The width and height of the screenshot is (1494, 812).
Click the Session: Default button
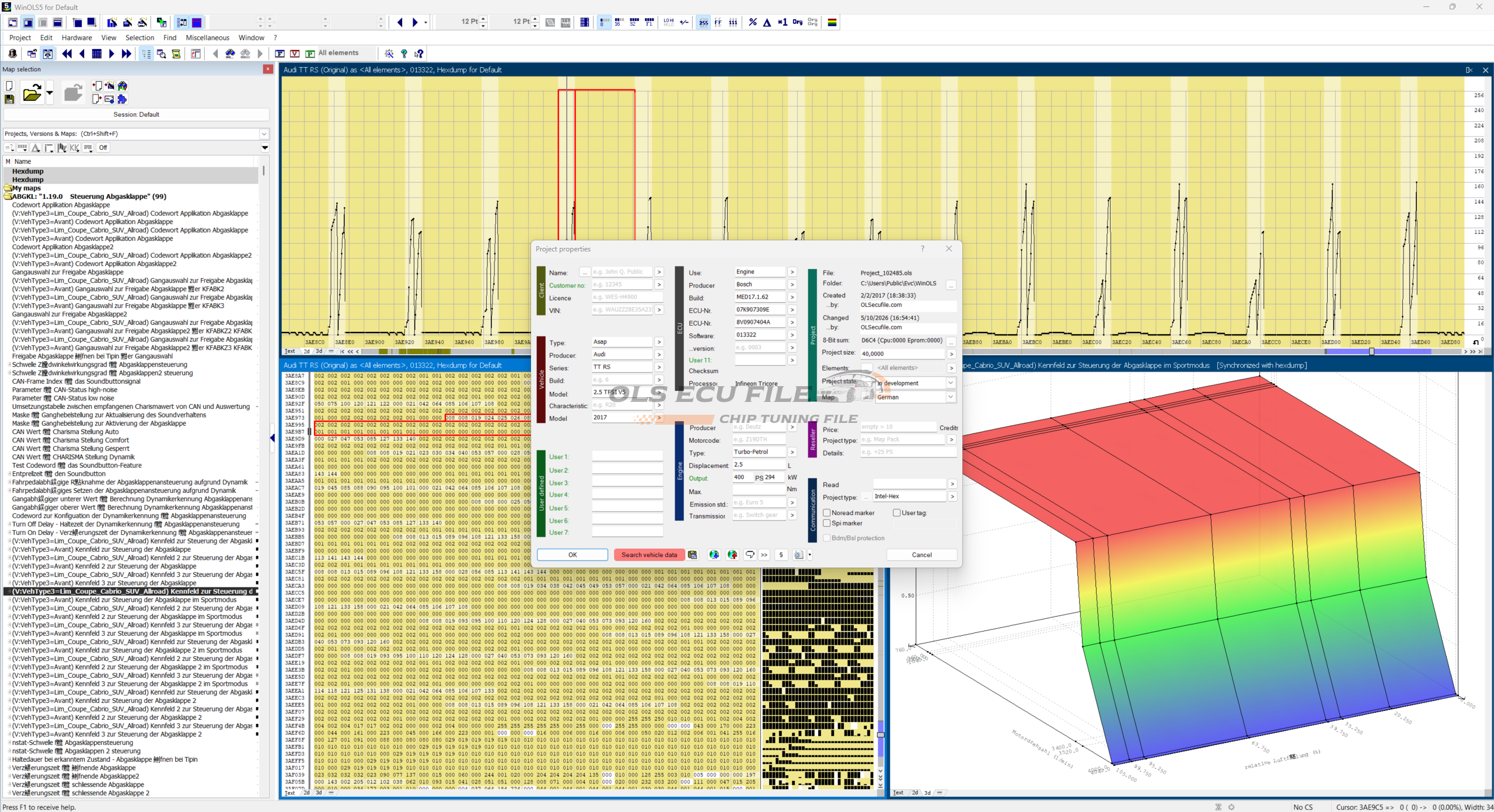click(136, 114)
